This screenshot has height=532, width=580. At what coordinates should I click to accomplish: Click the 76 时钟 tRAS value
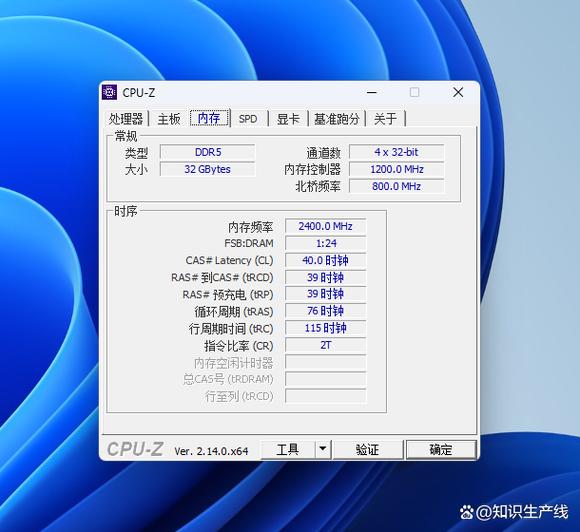coord(326,311)
